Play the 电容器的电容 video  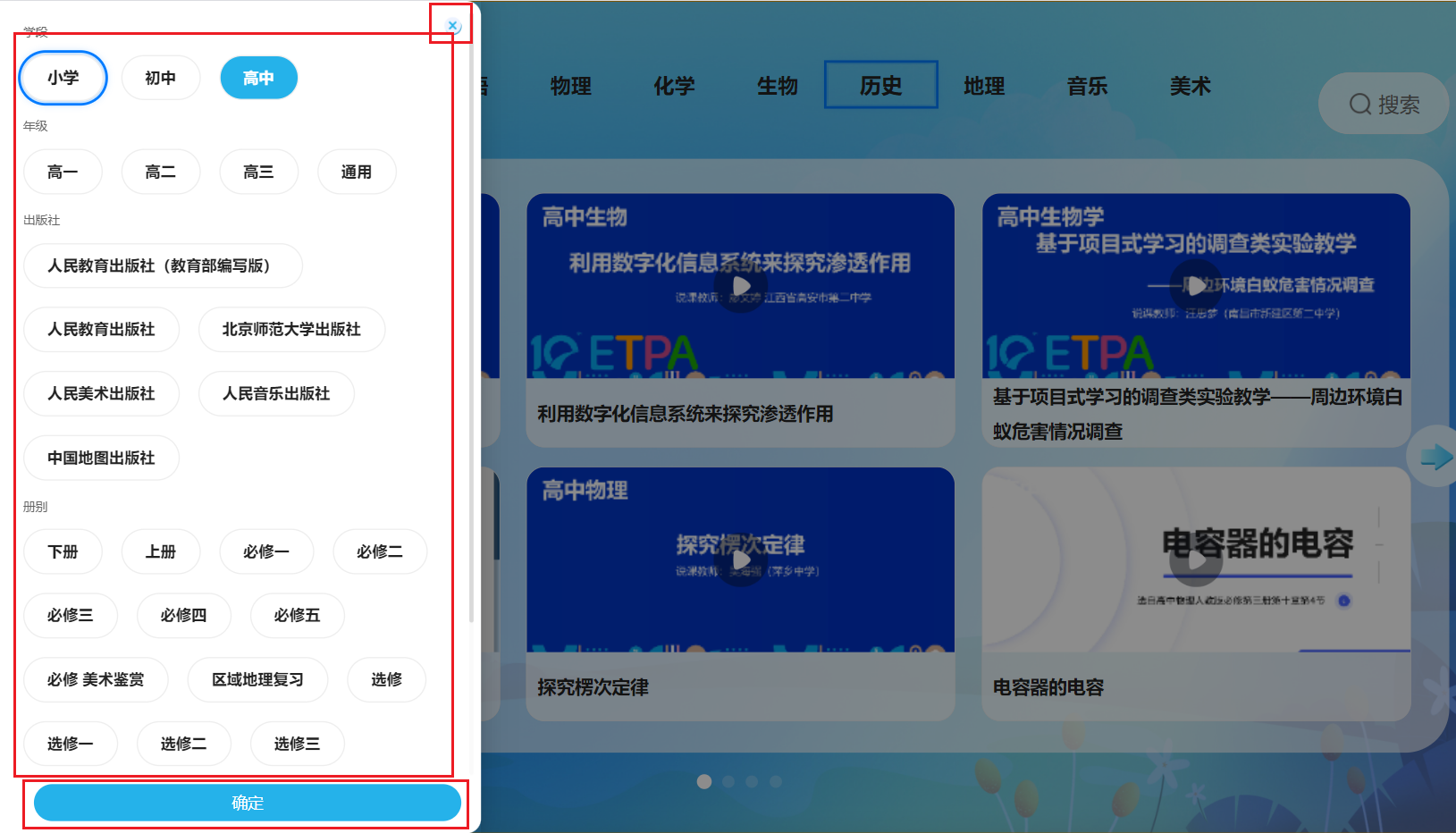[x=1196, y=560]
